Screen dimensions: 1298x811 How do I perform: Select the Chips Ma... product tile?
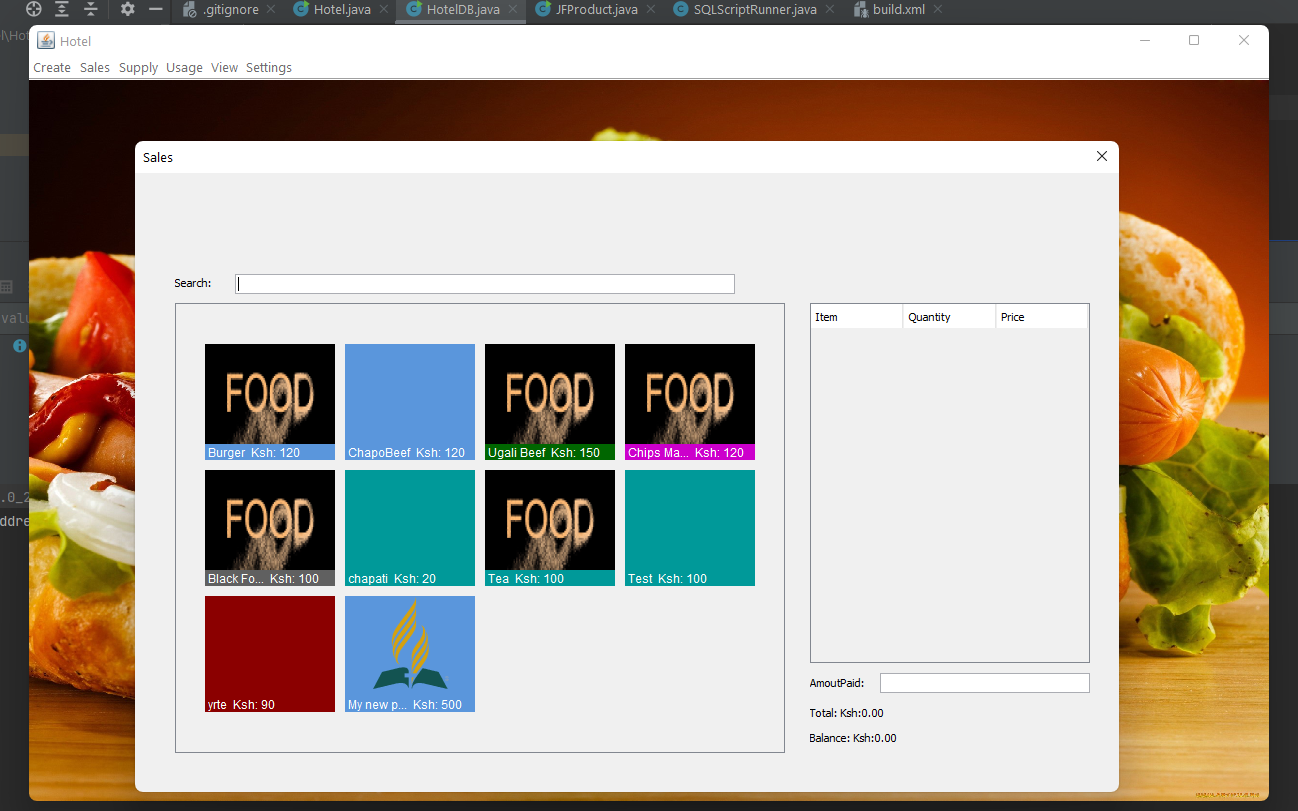coord(690,402)
